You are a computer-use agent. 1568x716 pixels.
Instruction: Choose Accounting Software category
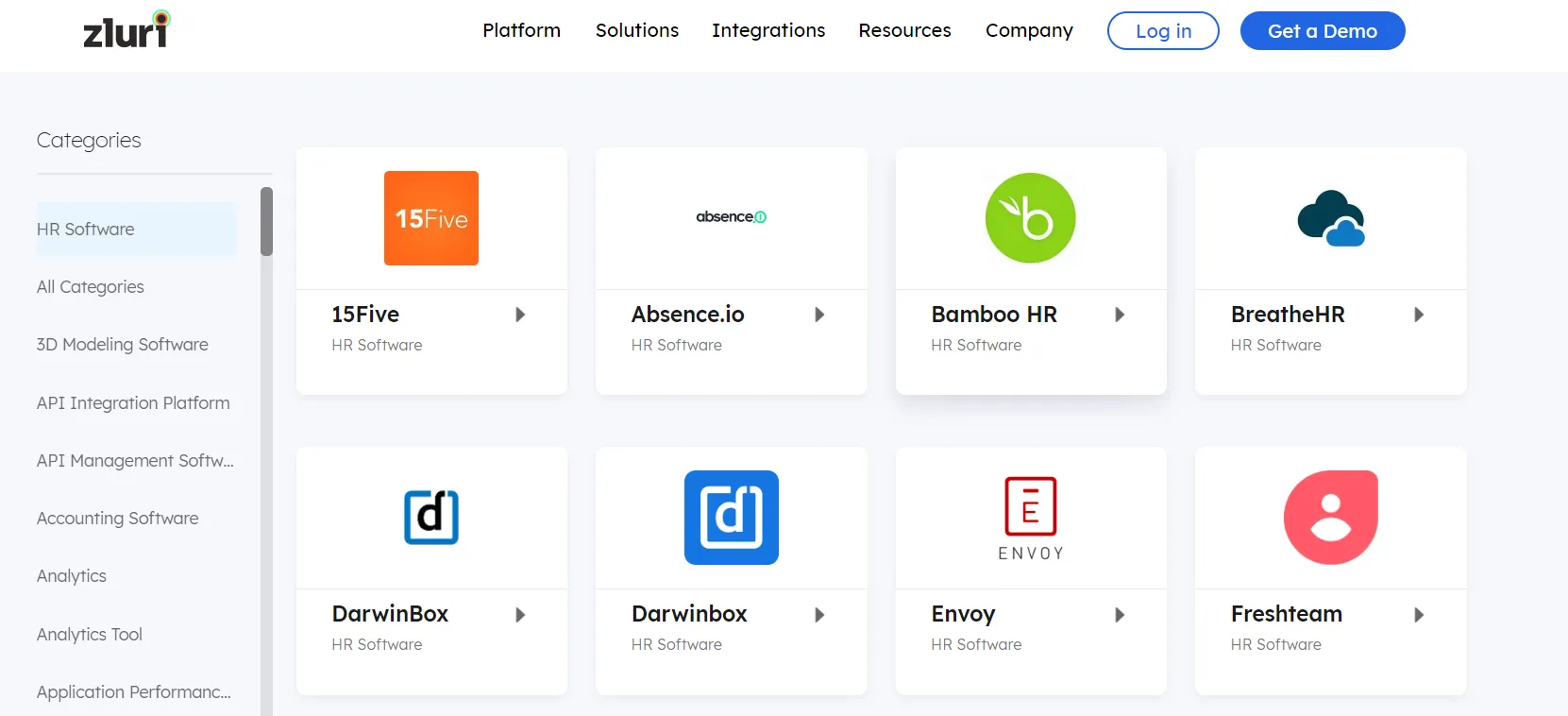point(118,518)
